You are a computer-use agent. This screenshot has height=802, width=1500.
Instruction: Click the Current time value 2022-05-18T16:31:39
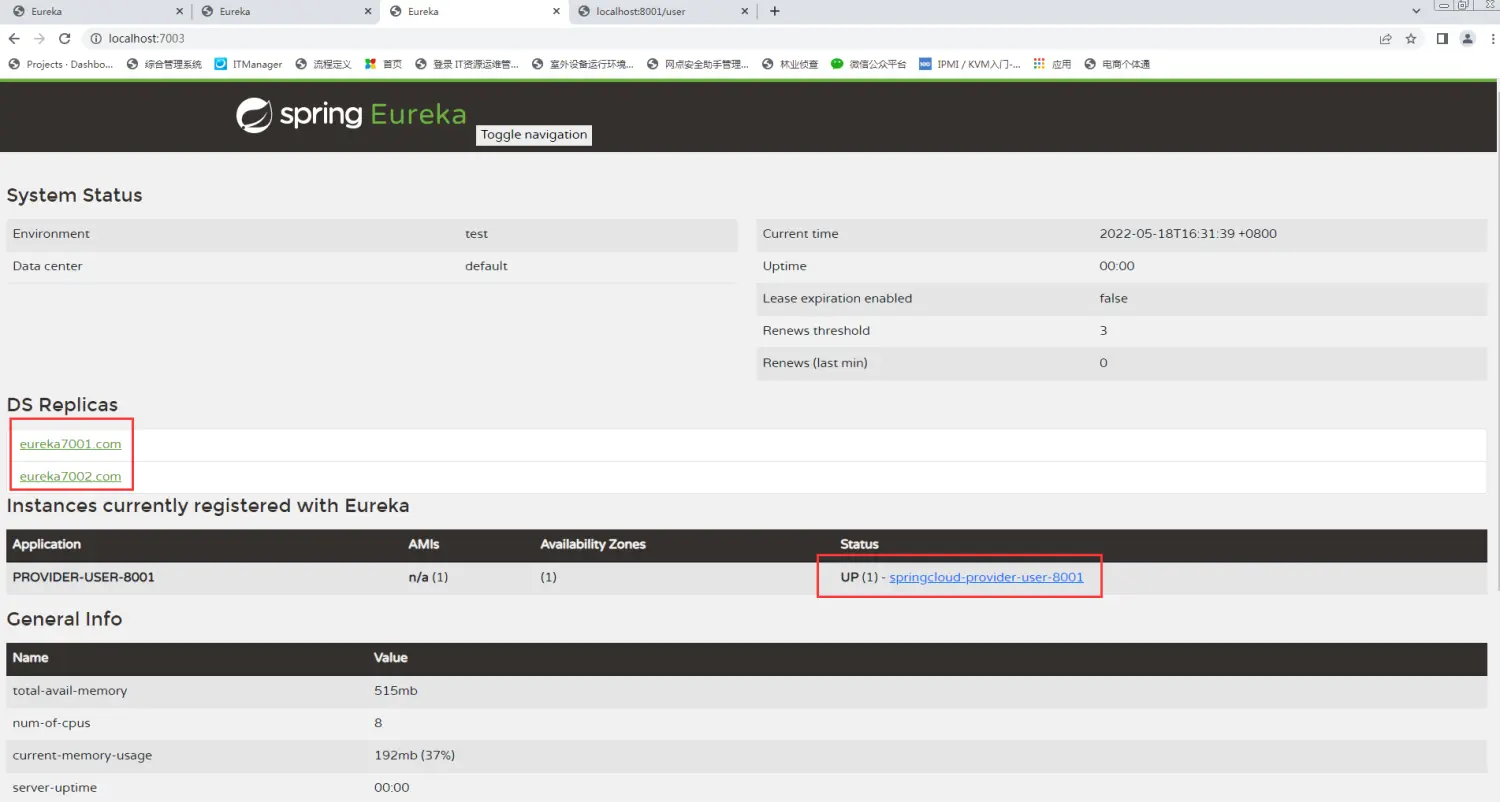(1188, 234)
